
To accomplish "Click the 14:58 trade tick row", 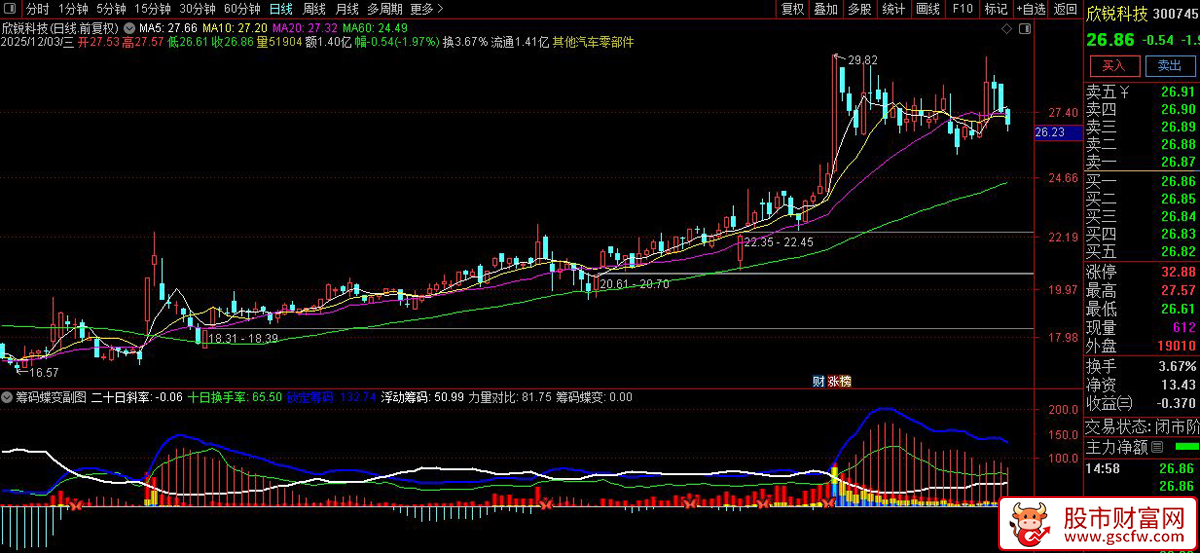I will (x=1142, y=467).
